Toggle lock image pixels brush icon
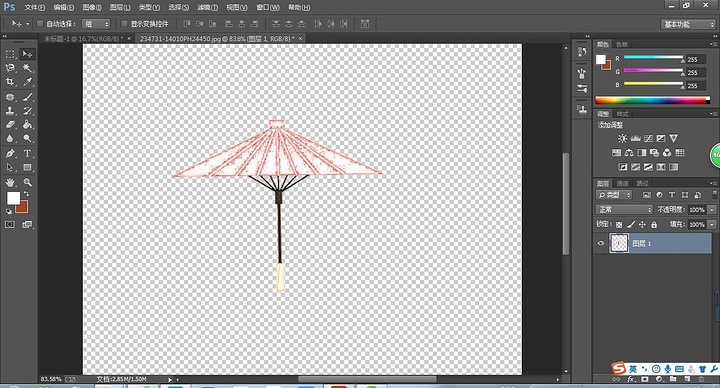720x388 pixels. pyautogui.click(x=631, y=225)
